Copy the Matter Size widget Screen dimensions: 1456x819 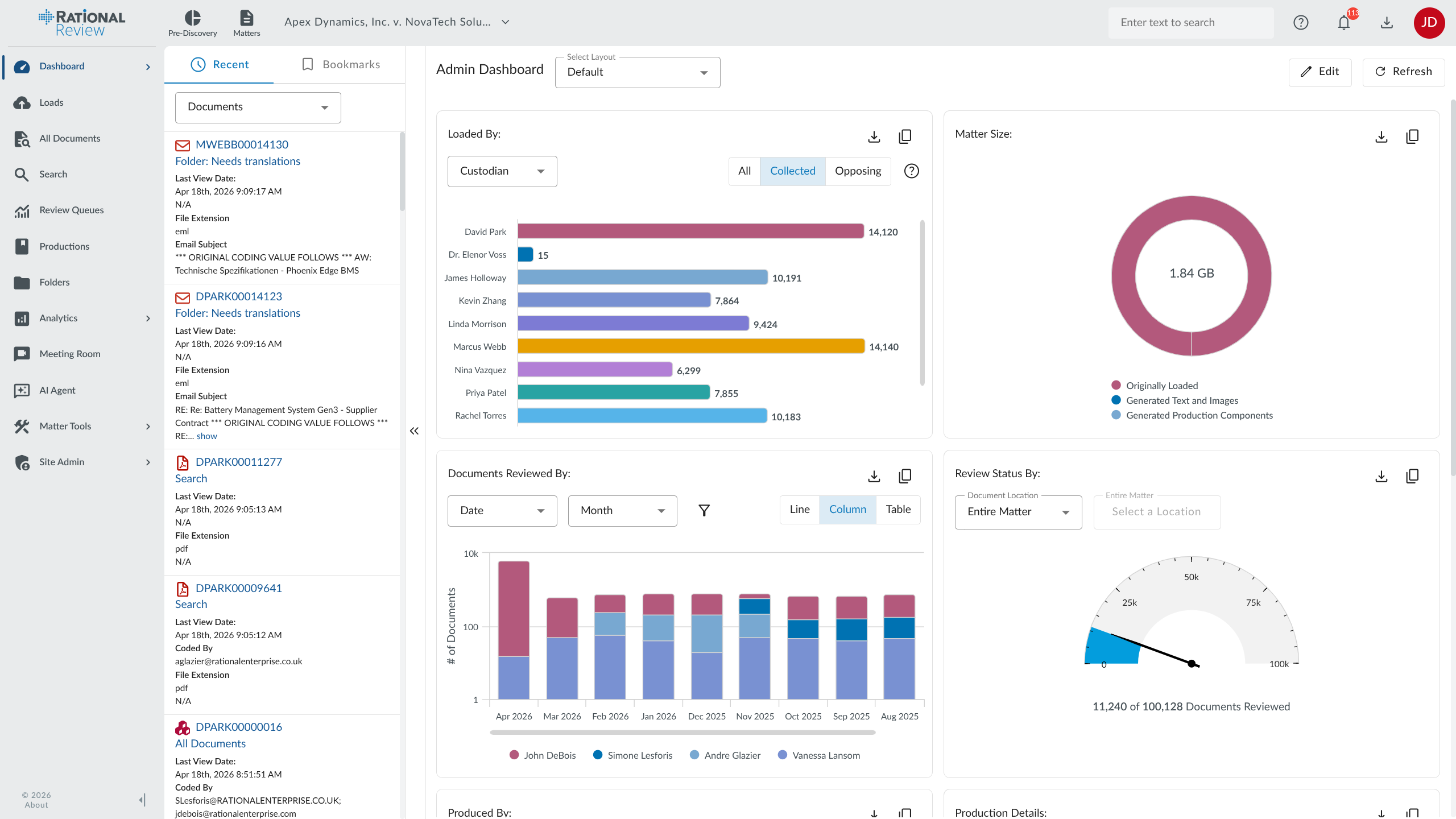click(1412, 136)
